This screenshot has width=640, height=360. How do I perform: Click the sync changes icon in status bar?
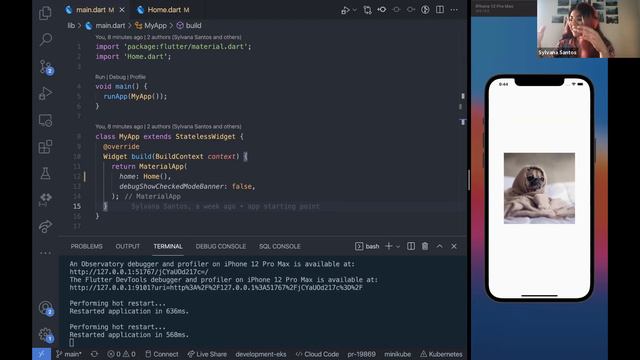coord(94,354)
